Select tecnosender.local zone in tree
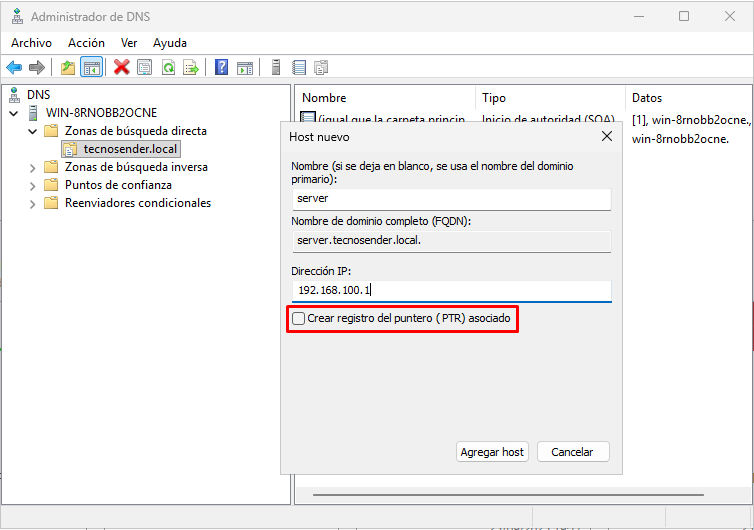The image size is (754, 530). (130, 149)
